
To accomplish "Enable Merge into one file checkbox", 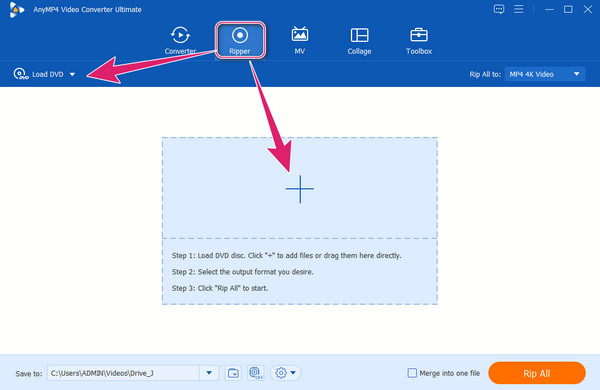I will pyautogui.click(x=412, y=373).
